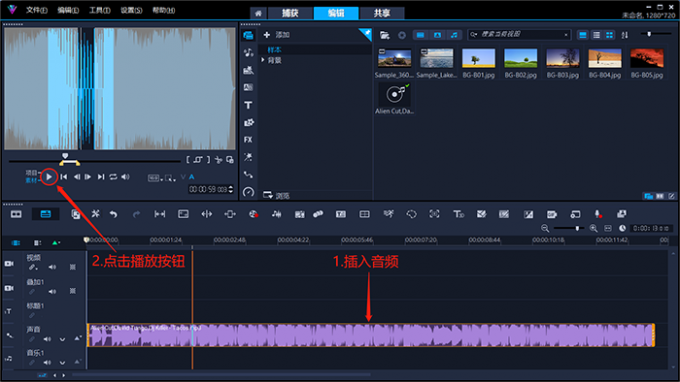Open the 文件 menu
Image resolution: width=680 pixels, height=382 pixels.
[36, 10]
